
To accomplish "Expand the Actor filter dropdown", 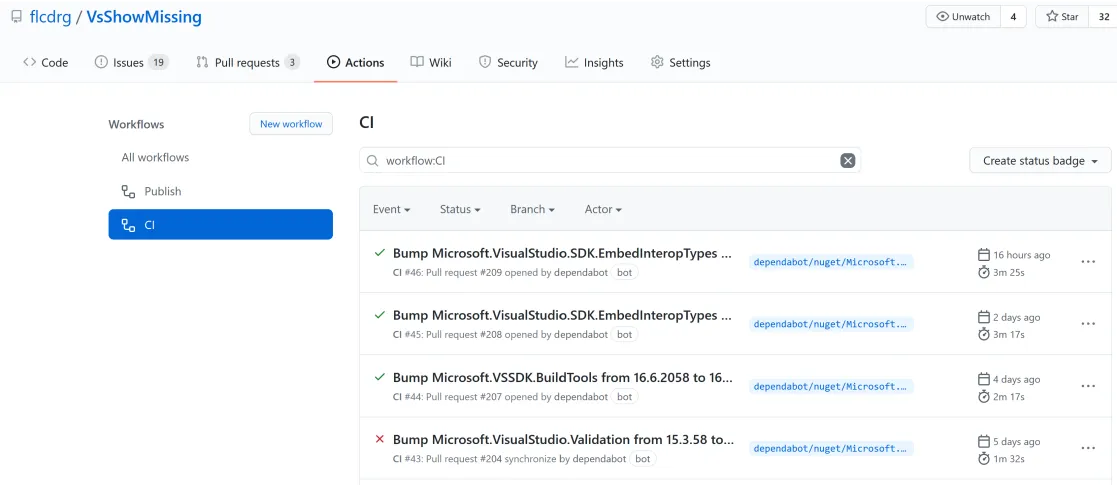I will 603,209.
